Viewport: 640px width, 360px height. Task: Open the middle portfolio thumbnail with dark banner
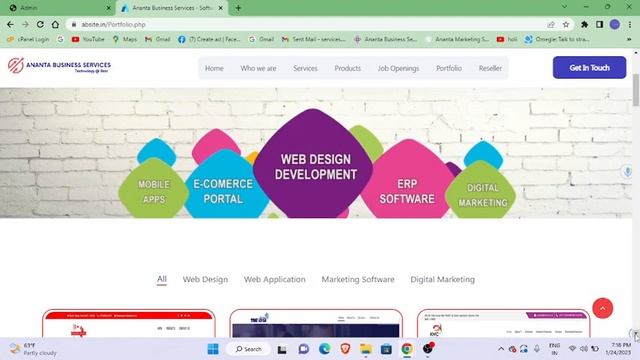click(316, 324)
